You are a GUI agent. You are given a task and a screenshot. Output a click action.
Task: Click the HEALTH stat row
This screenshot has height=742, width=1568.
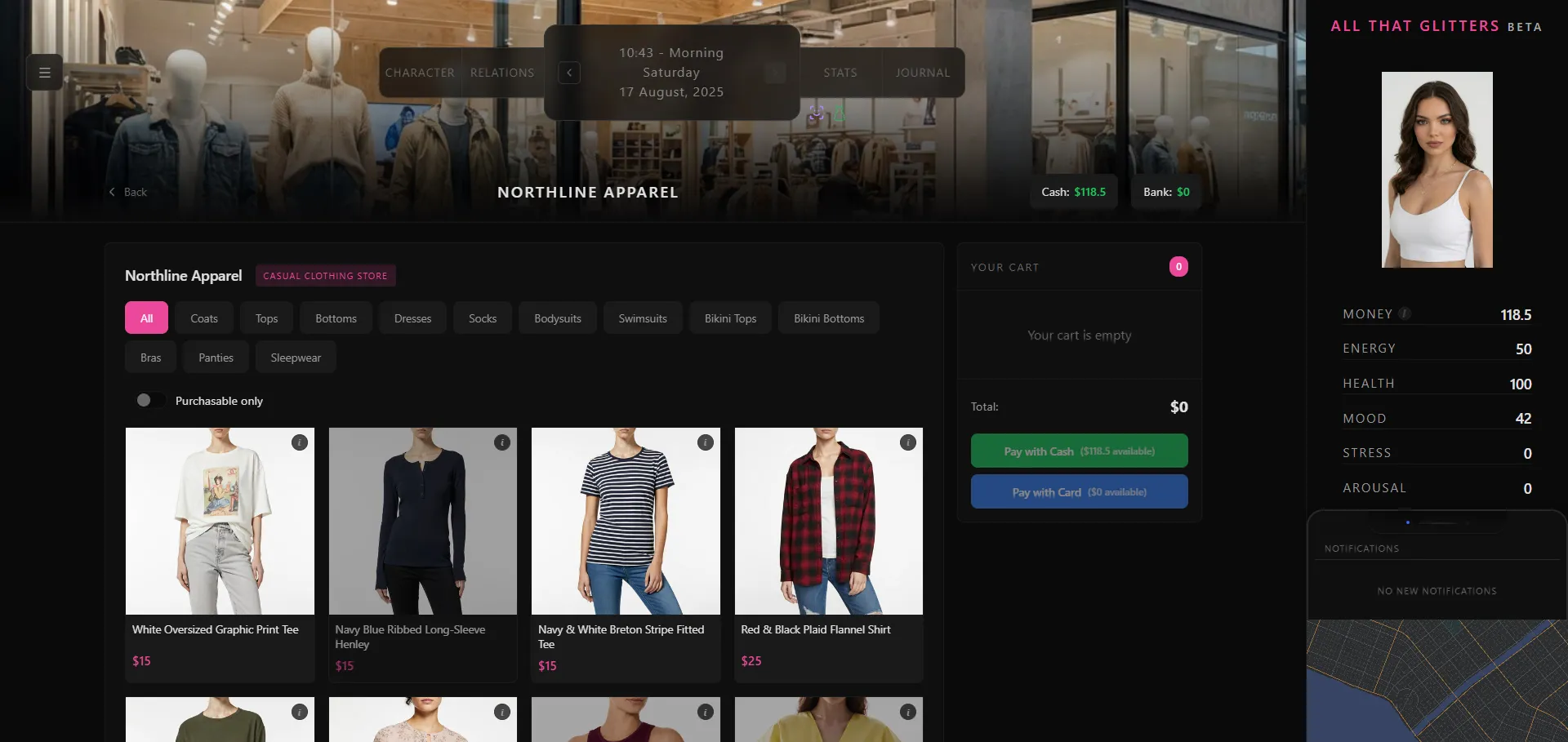click(1437, 384)
